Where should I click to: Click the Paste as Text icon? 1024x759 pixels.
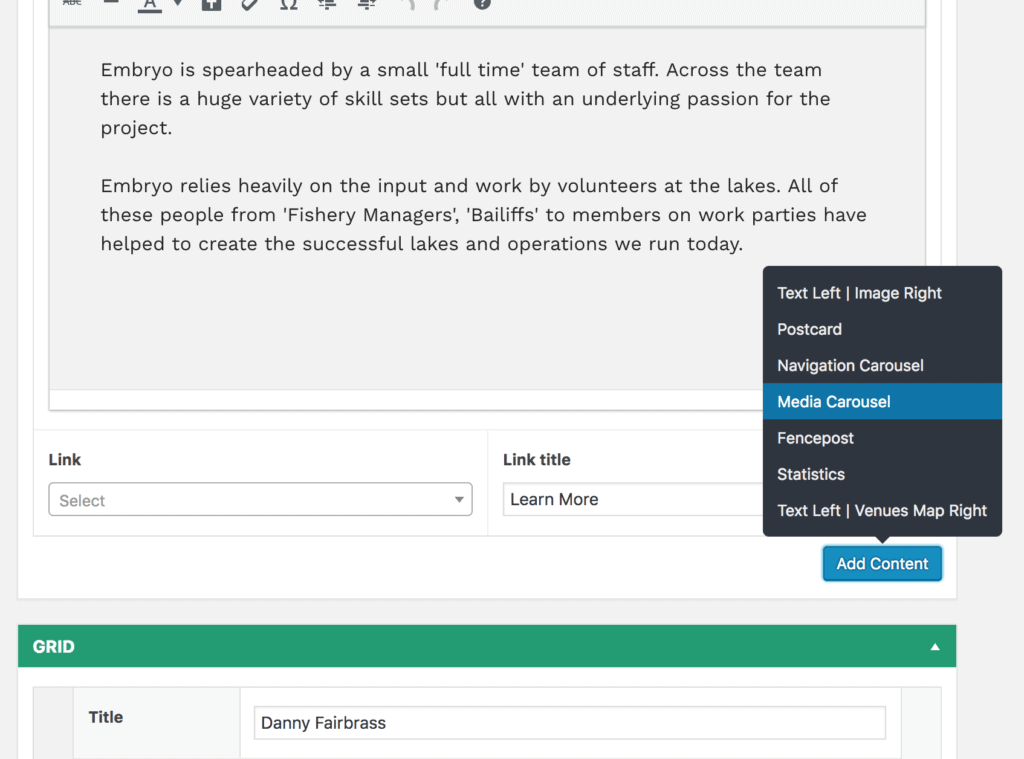click(x=211, y=4)
